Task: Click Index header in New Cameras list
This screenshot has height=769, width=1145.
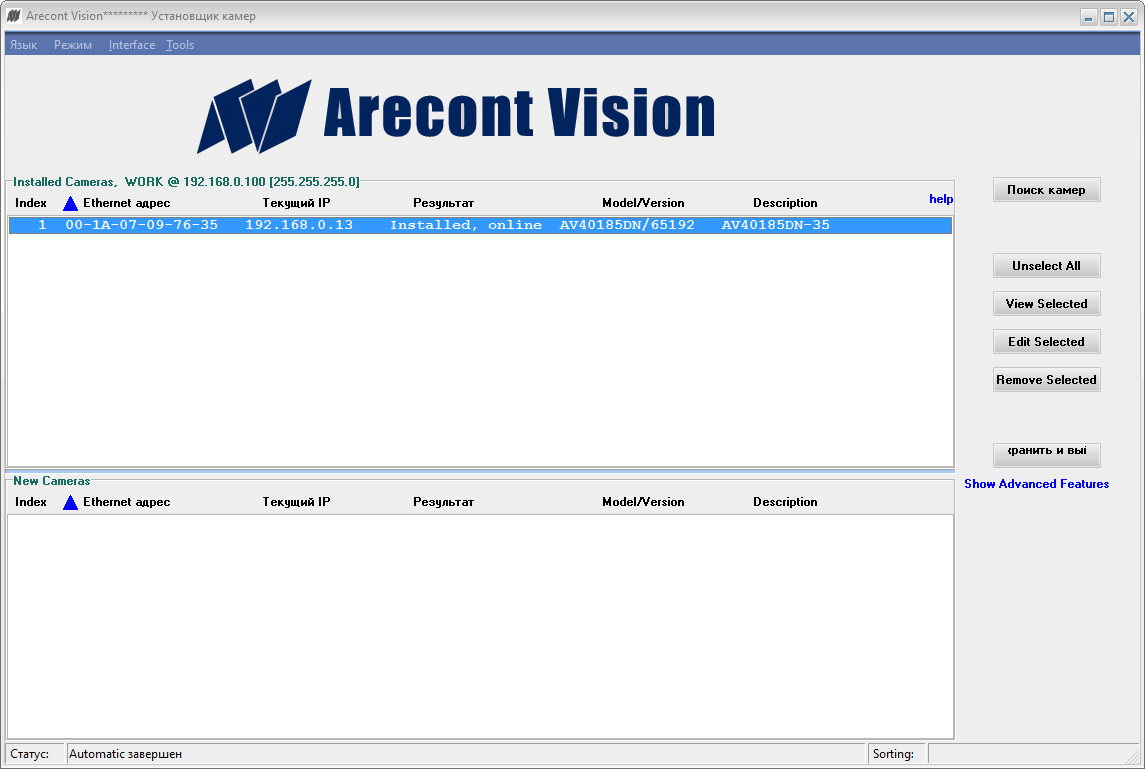Action: pyautogui.click(x=31, y=502)
